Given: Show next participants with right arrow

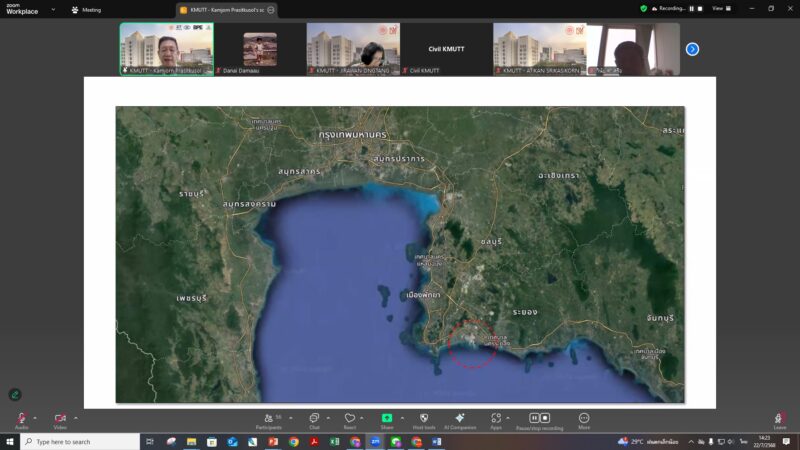Looking at the screenshot, I should pyautogui.click(x=692, y=49).
